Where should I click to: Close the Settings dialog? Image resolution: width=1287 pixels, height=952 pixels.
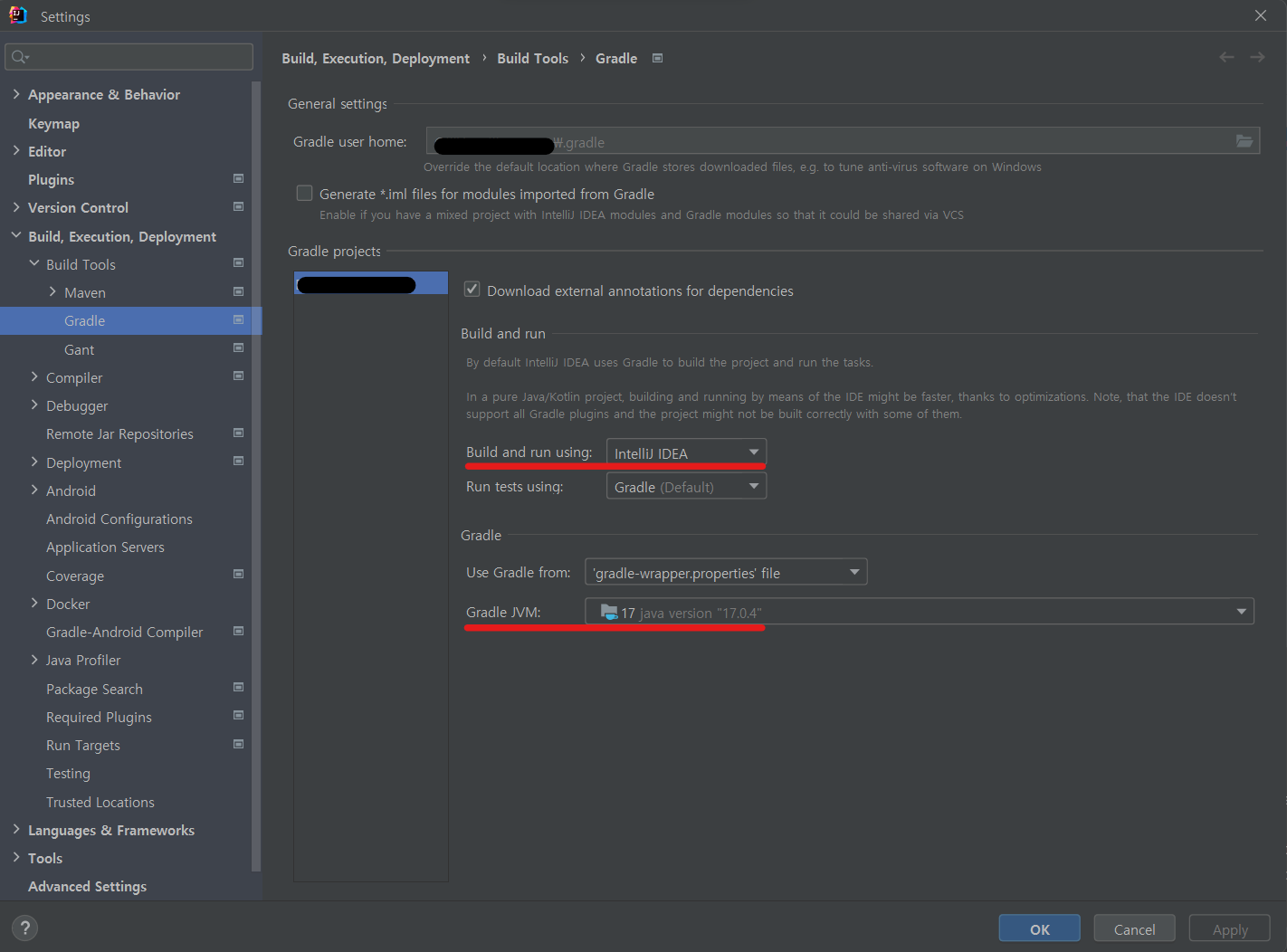1261,15
